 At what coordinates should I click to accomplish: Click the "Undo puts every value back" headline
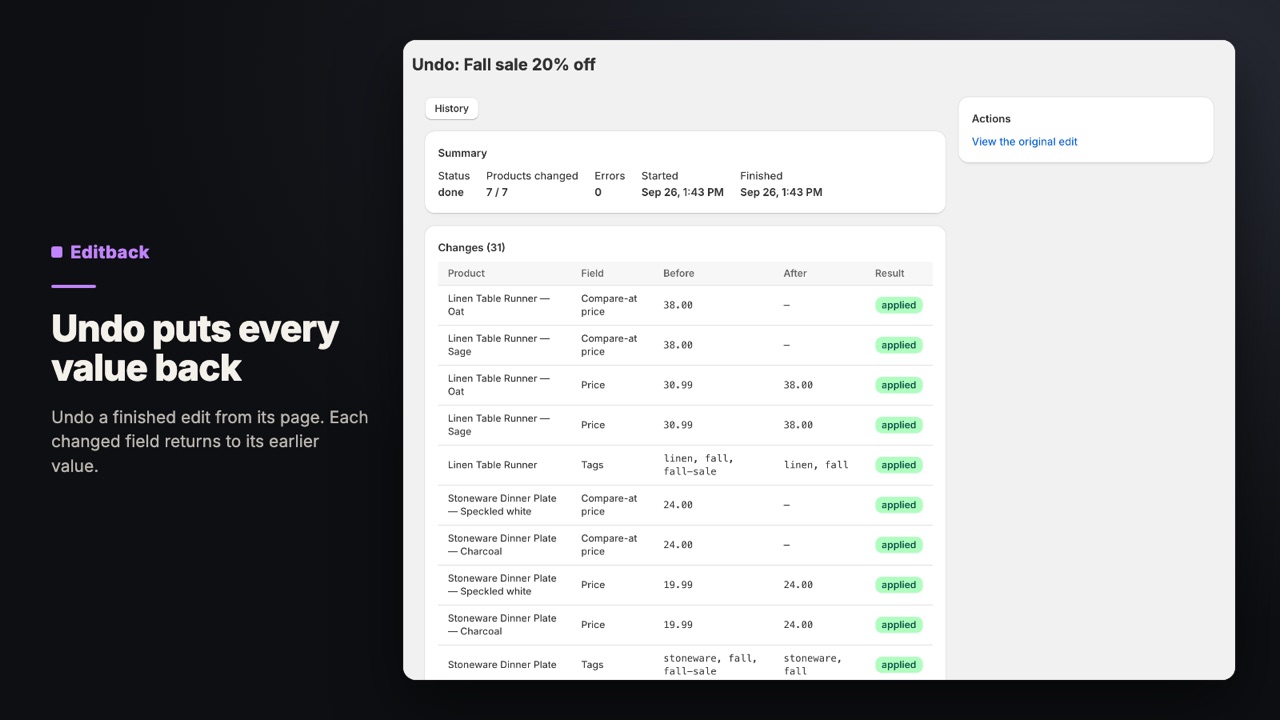click(195, 348)
